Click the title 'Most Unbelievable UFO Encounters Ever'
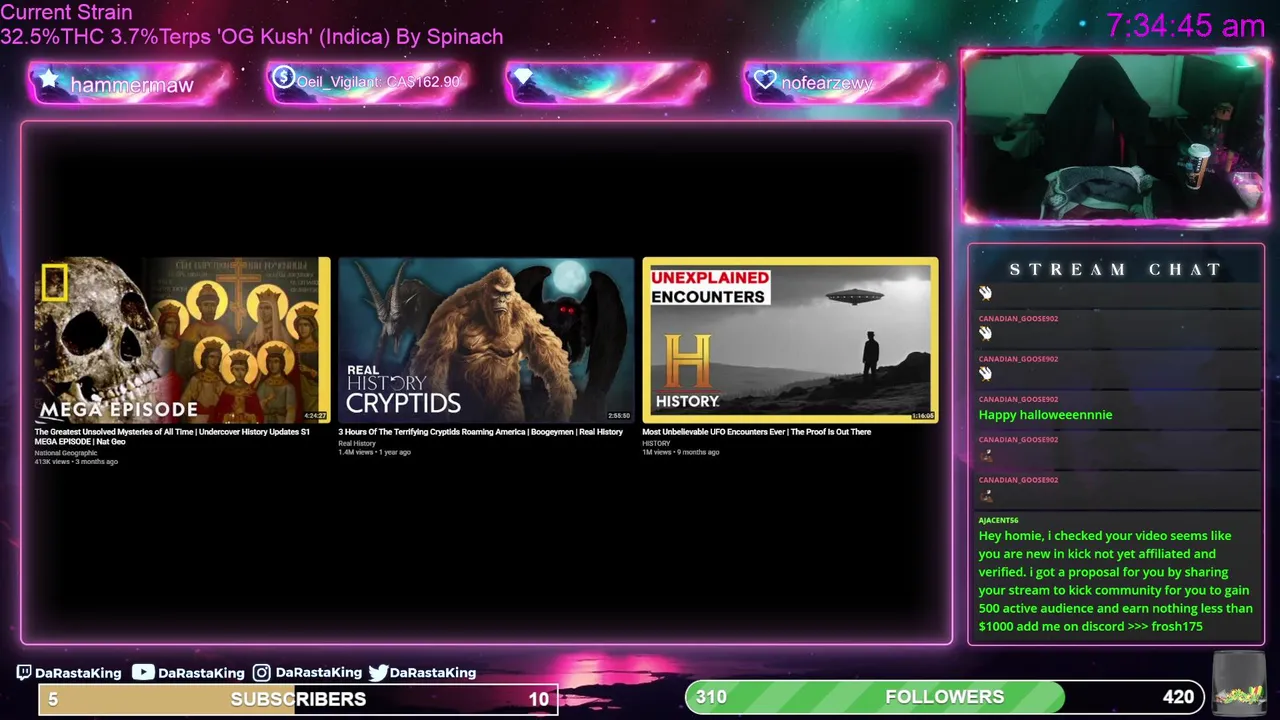1280x720 pixels. point(715,432)
